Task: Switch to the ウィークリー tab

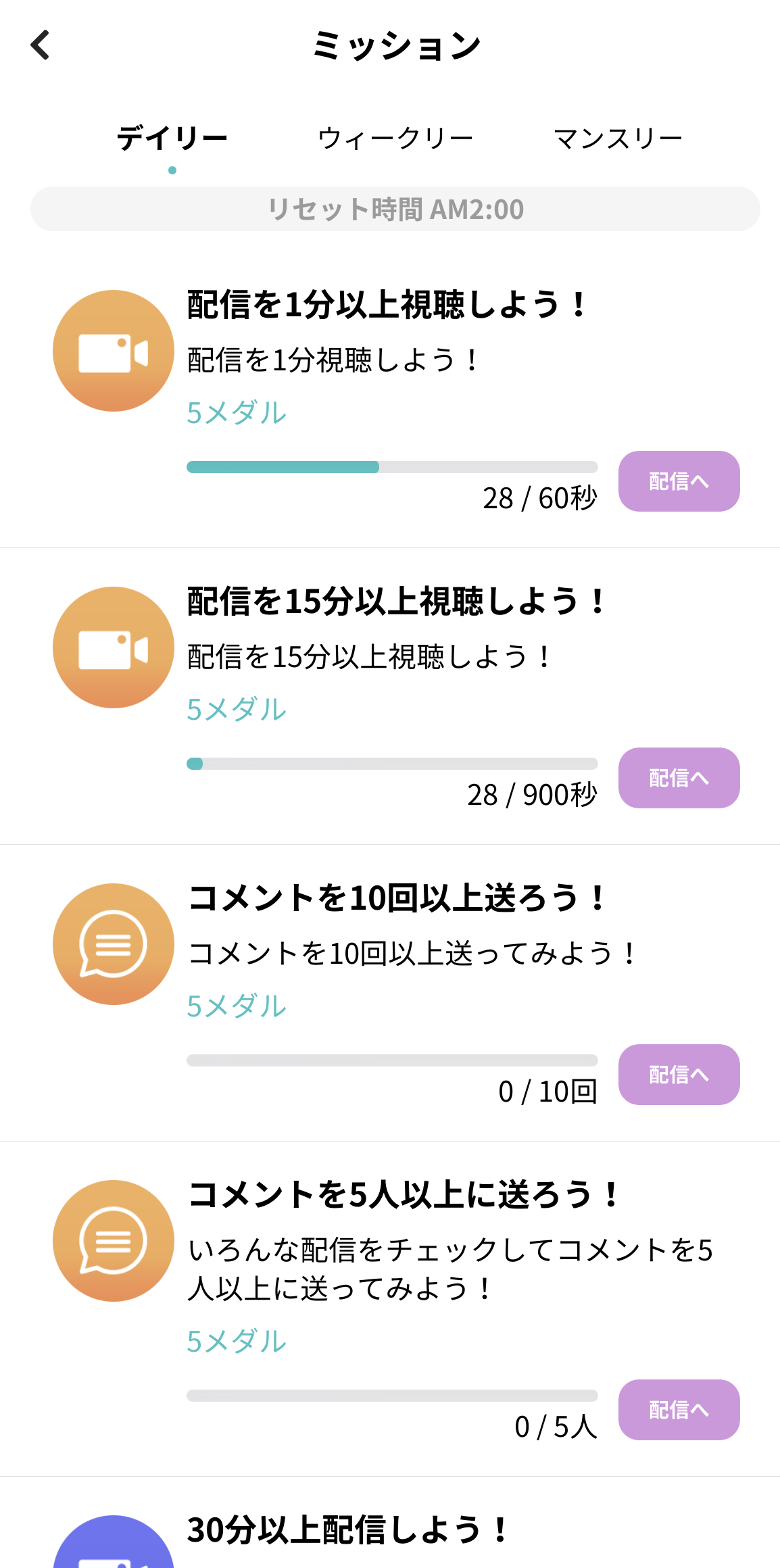Action: tap(395, 139)
